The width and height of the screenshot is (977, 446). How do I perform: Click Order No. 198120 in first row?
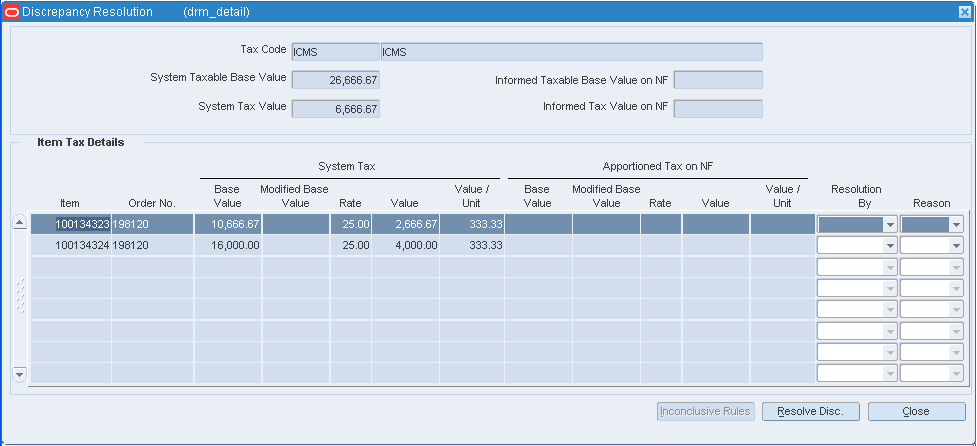point(153,224)
